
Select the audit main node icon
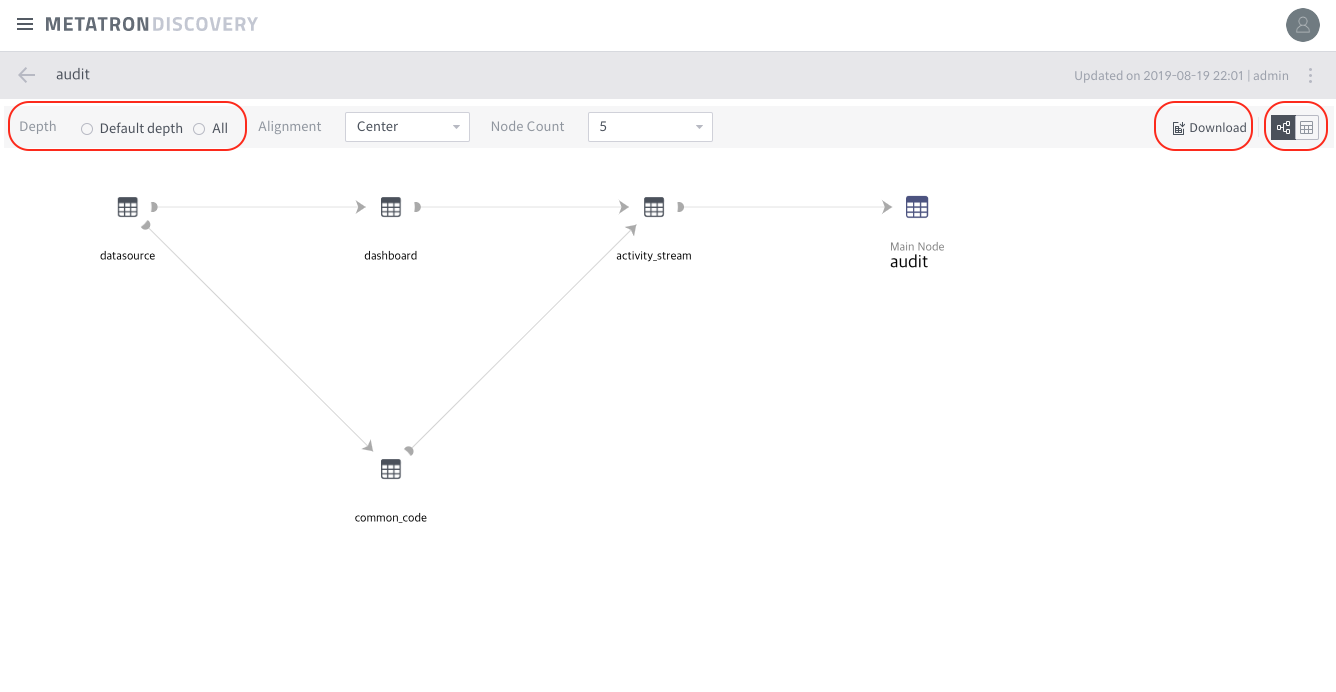pyautogui.click(x=917, y=207)
